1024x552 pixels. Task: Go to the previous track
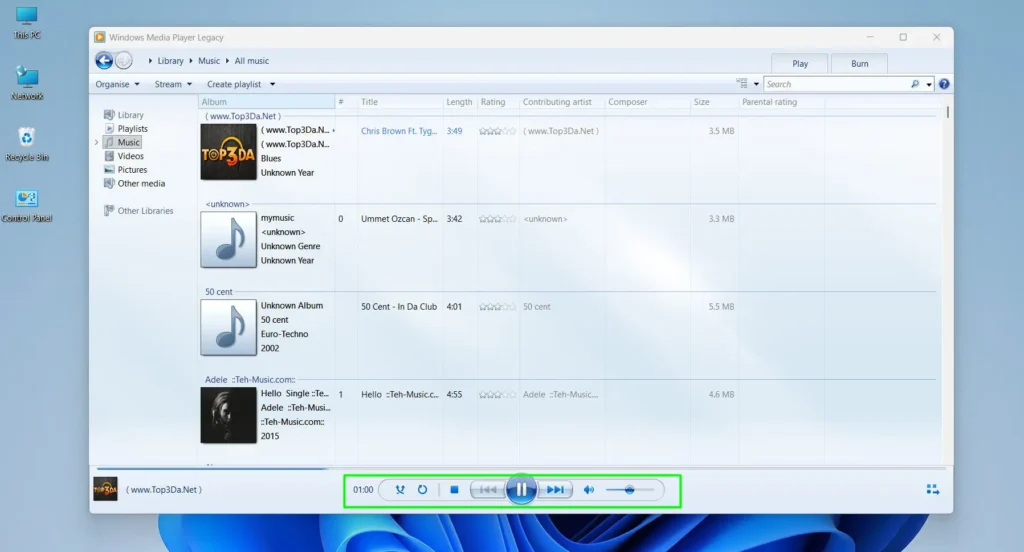(x=487, y=490)
